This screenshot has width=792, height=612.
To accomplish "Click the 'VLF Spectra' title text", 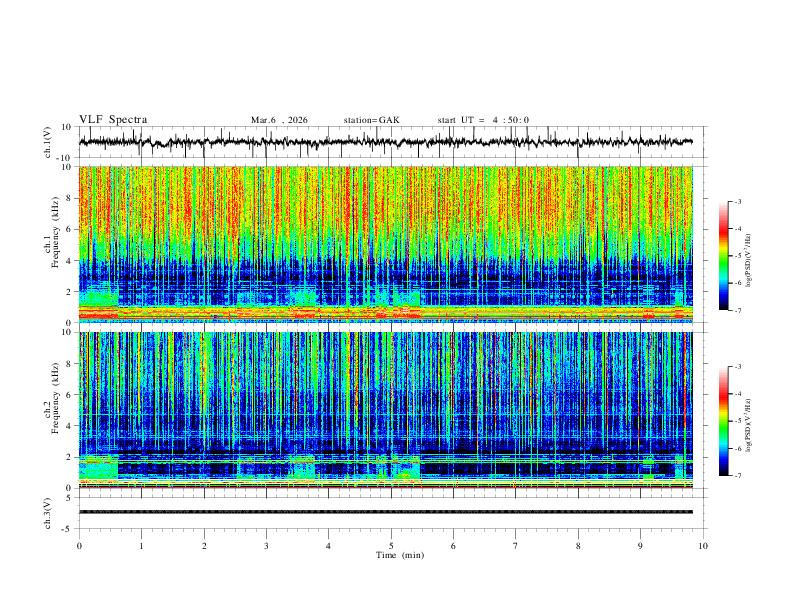I will pos(113,120).
